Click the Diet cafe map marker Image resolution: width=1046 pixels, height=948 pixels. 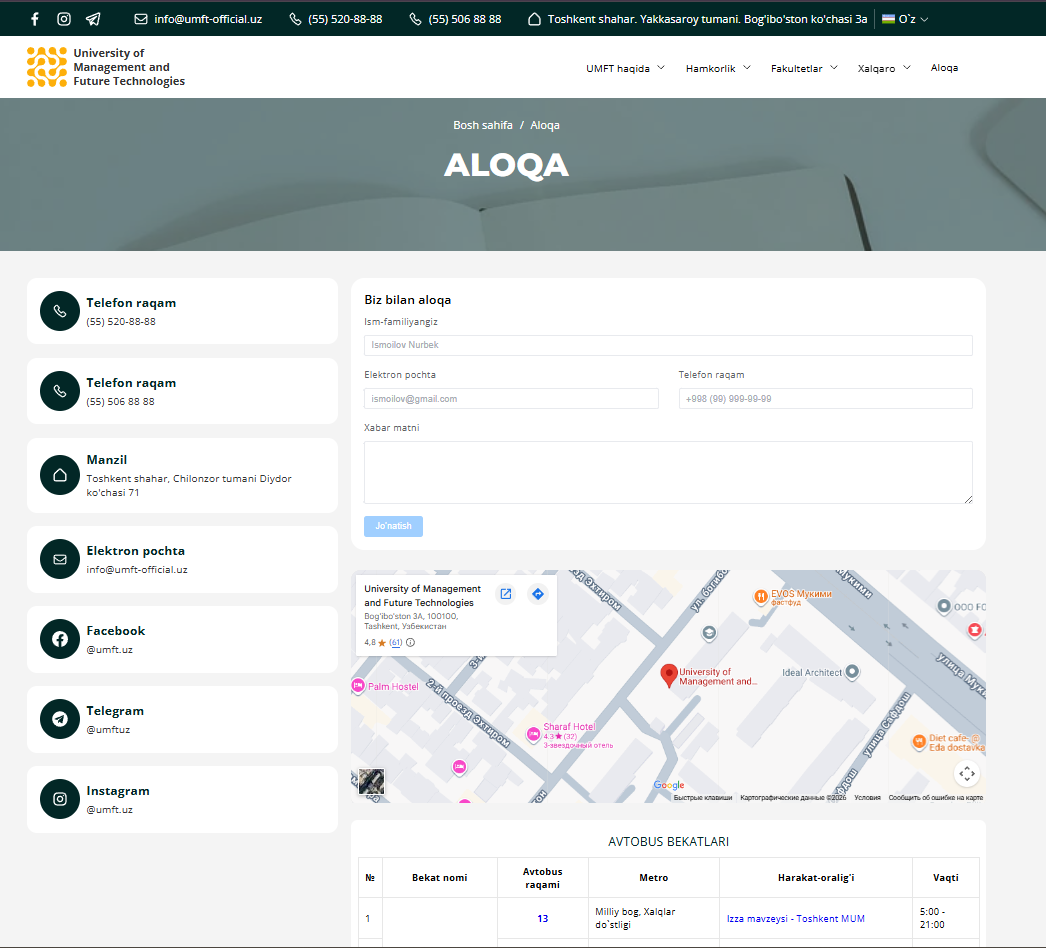pyautogui.click(x=919, y=741)
